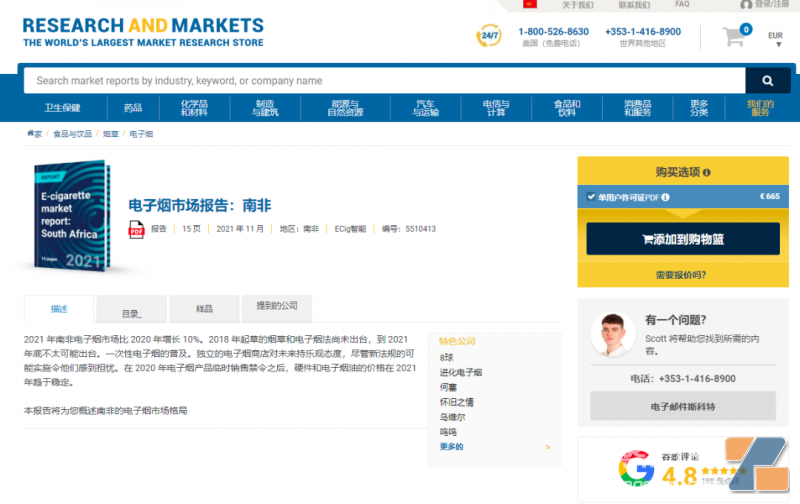Click the 登录/注册 link
The image size is (800, 504).
772,4
